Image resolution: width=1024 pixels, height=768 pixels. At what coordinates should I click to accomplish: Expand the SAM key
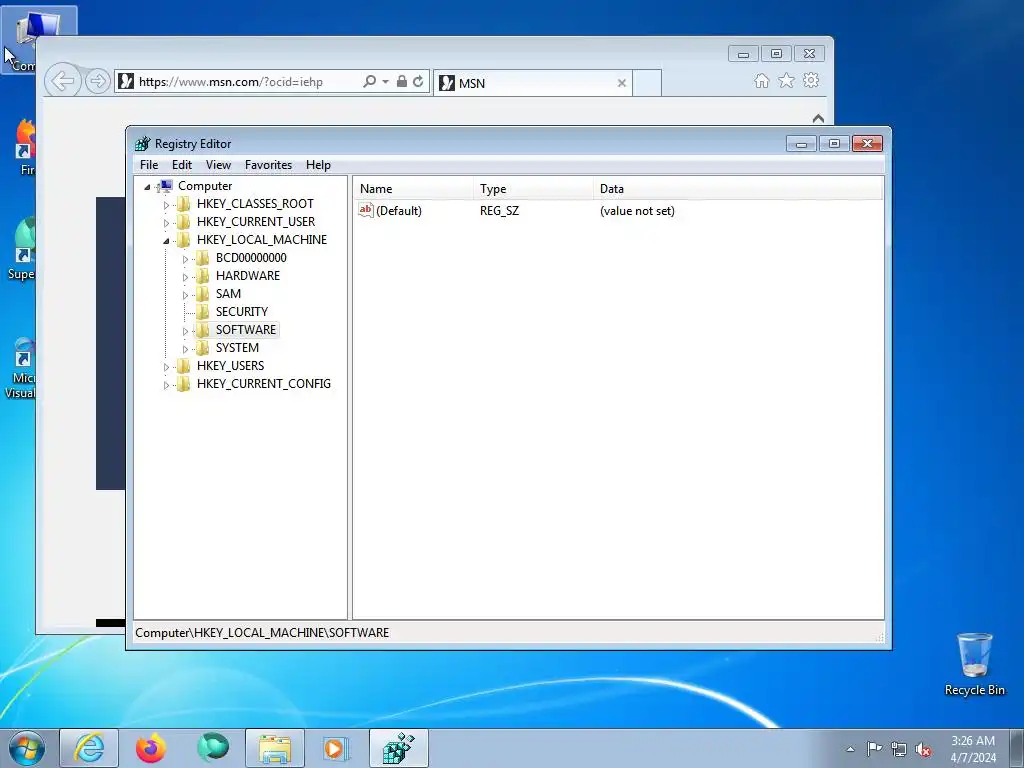tap(185, 295)
